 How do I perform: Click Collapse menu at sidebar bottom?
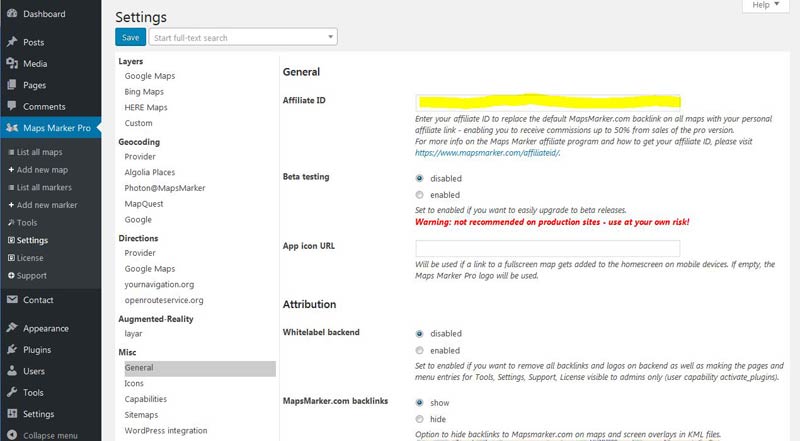(51, 435)
